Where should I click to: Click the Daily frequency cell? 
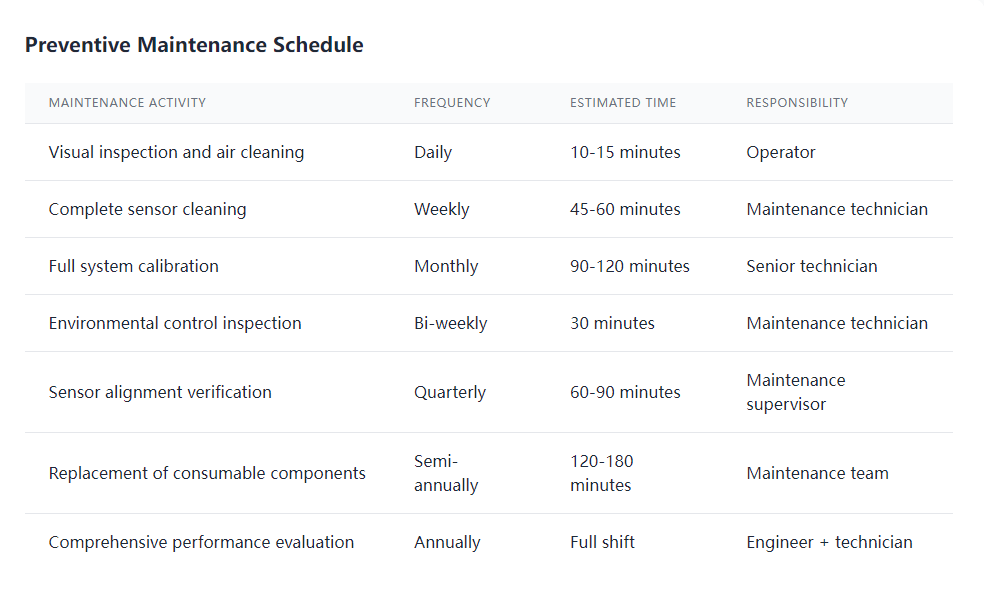[x=433, y=152]
